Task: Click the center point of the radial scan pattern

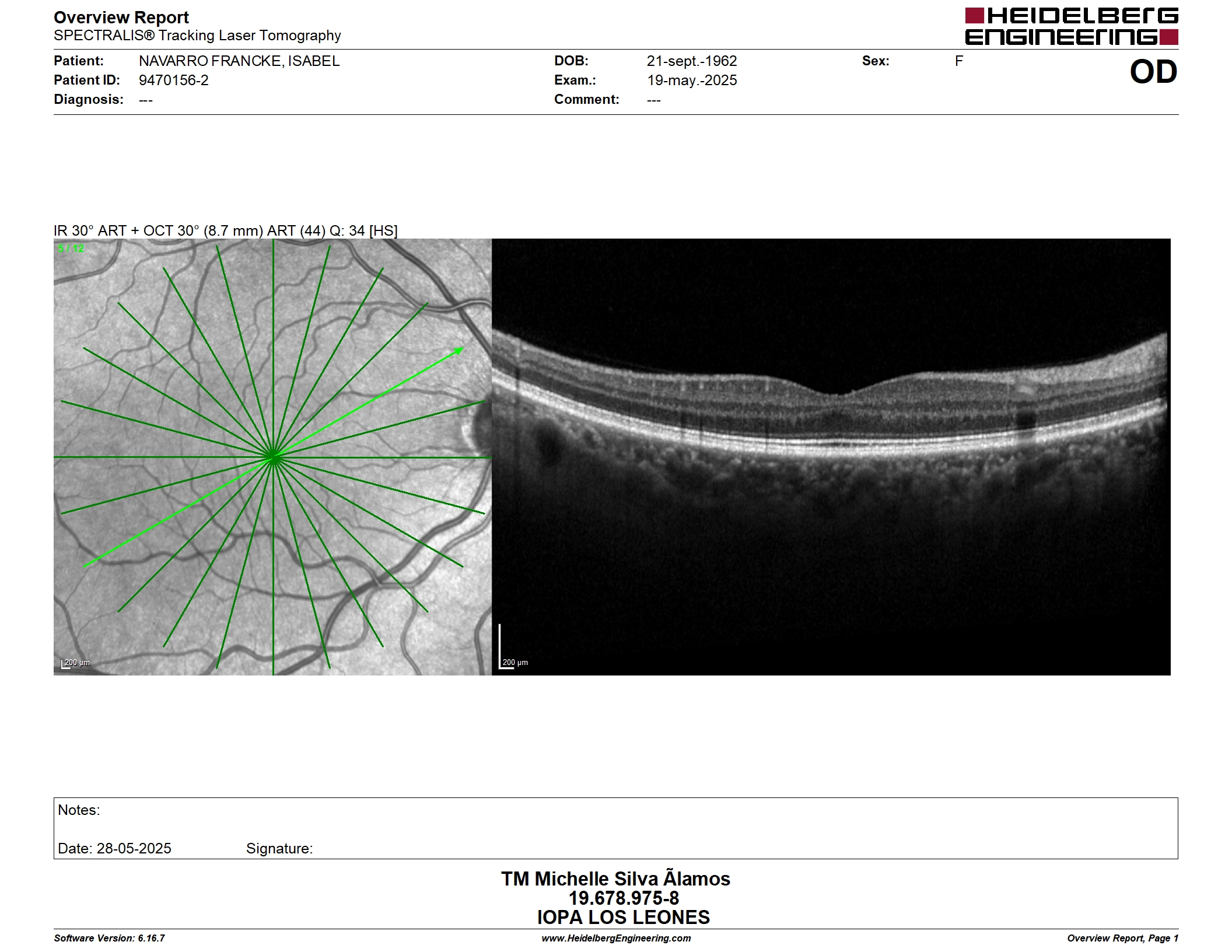Action: [272, 457]
